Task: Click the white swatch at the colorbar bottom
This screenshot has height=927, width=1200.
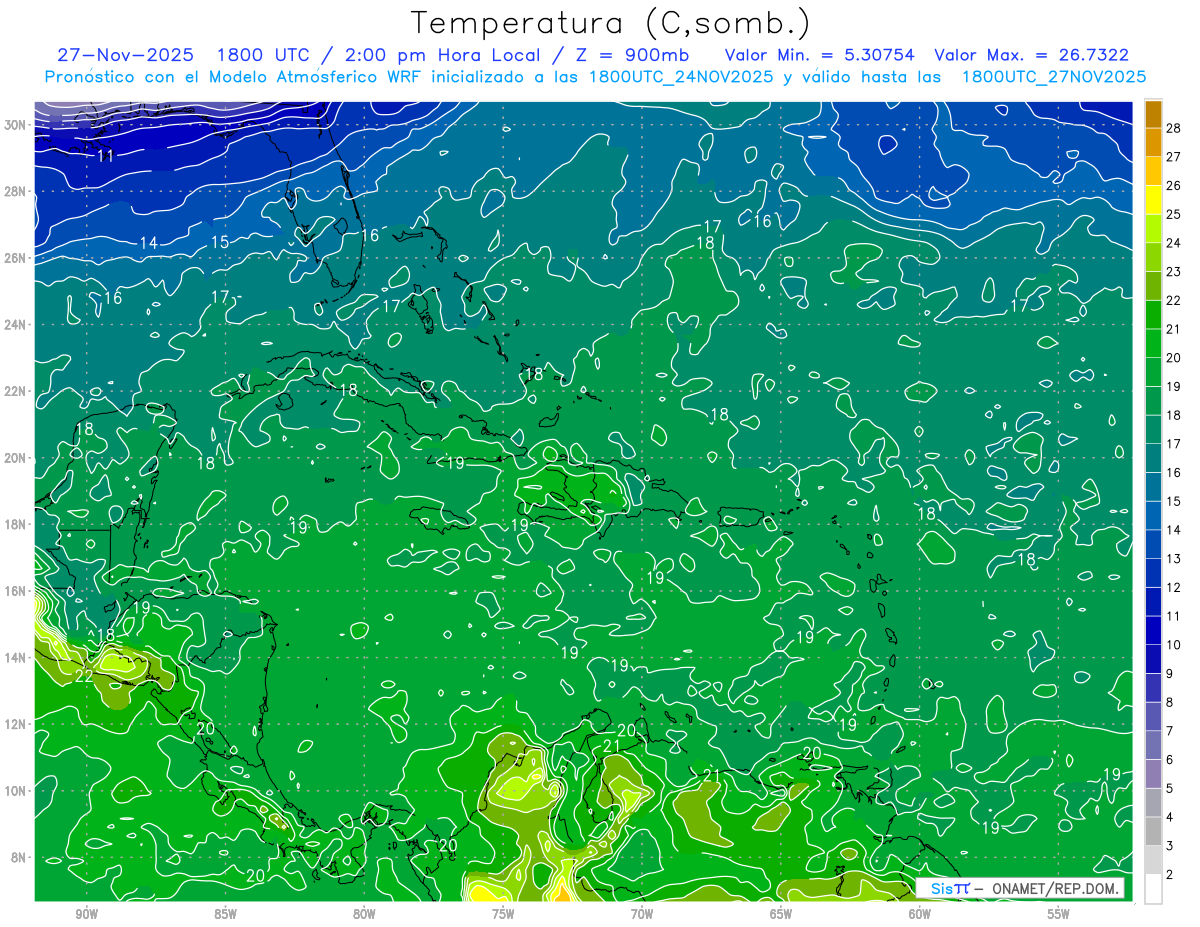Action: point(1154,889)
